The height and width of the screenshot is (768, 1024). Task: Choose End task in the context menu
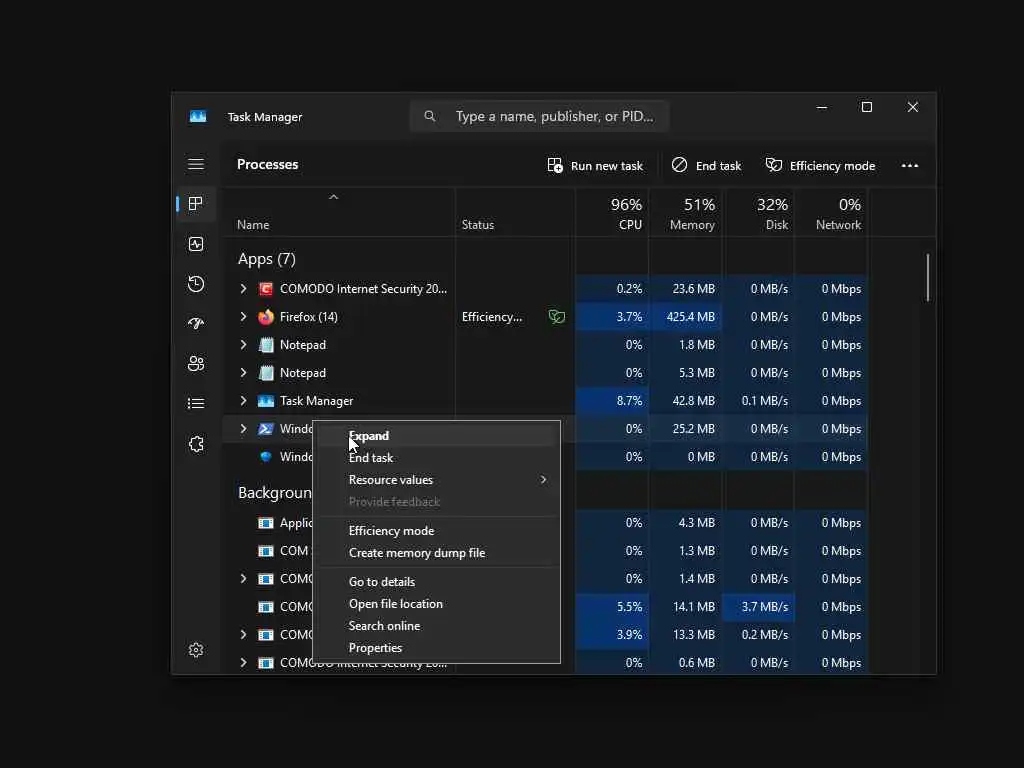pos(436,458)
